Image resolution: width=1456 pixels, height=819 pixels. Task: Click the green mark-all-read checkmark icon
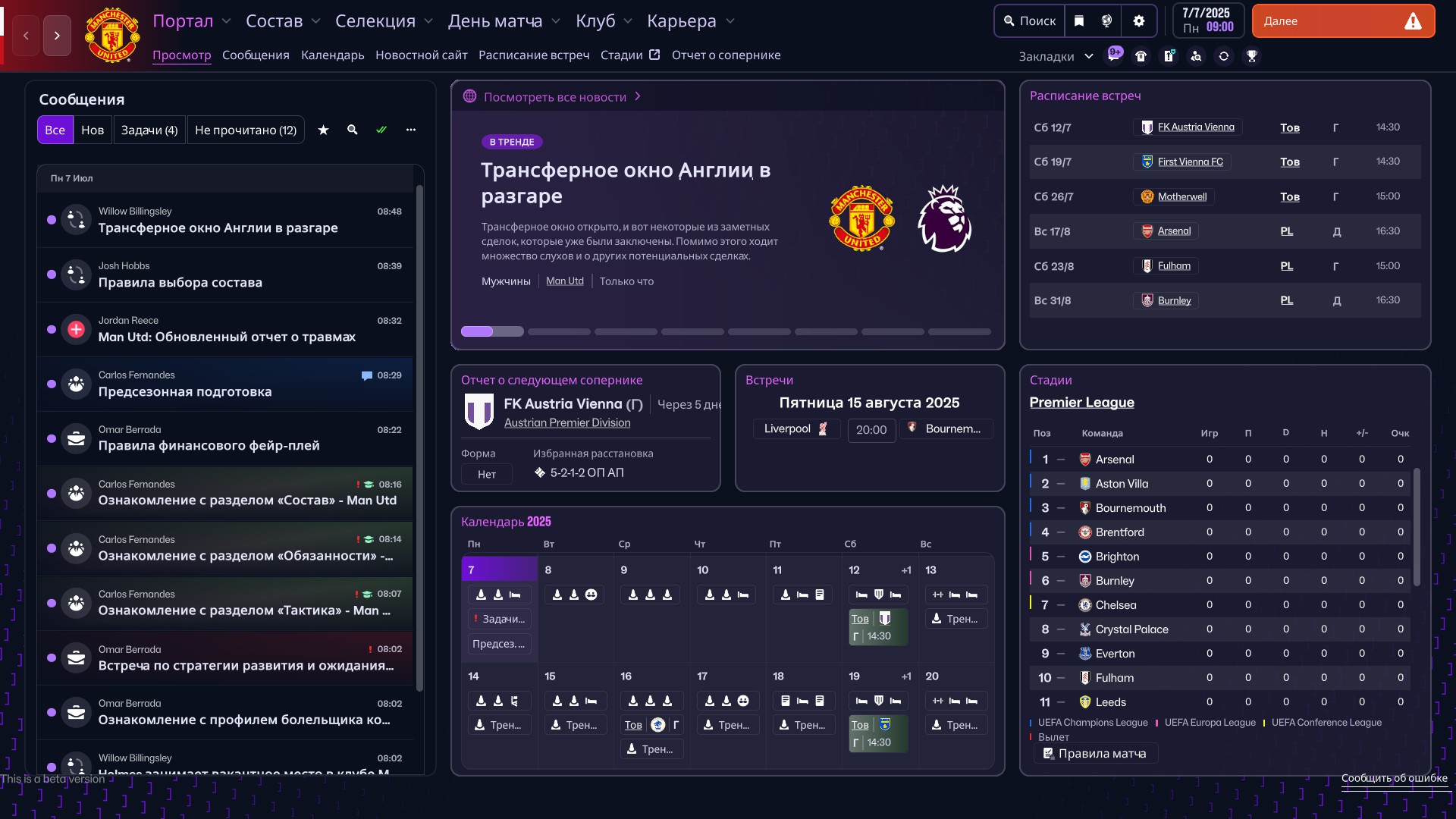(381, 130)
